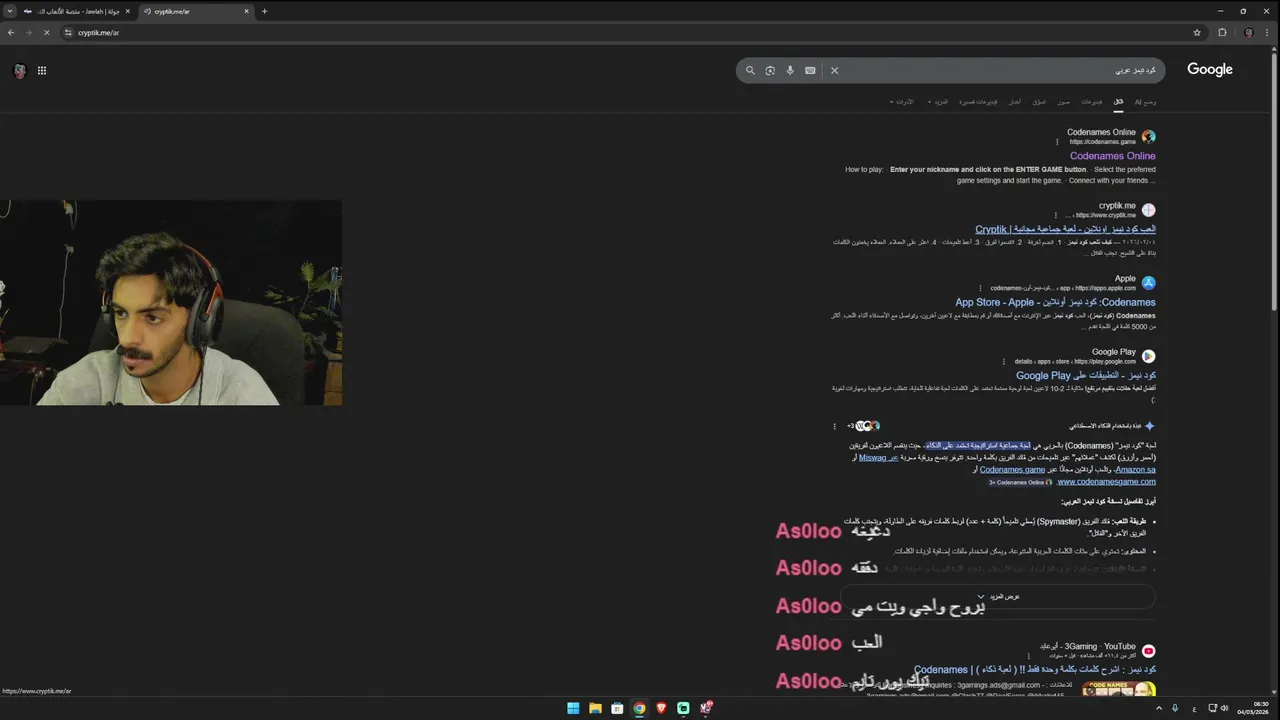Focus the Google search query field
Screen dimensions: 1280x720
(x=1000, y=70)
